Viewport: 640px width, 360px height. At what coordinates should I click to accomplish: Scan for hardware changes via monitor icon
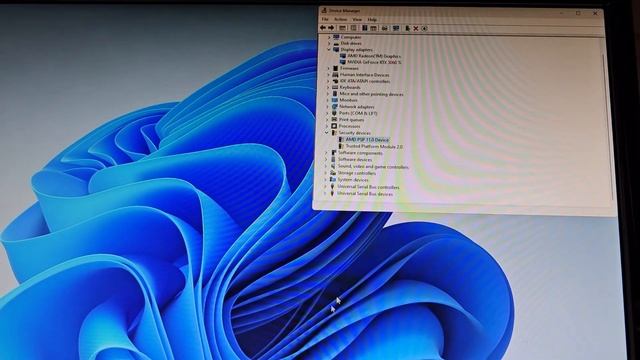pos(396,28)
